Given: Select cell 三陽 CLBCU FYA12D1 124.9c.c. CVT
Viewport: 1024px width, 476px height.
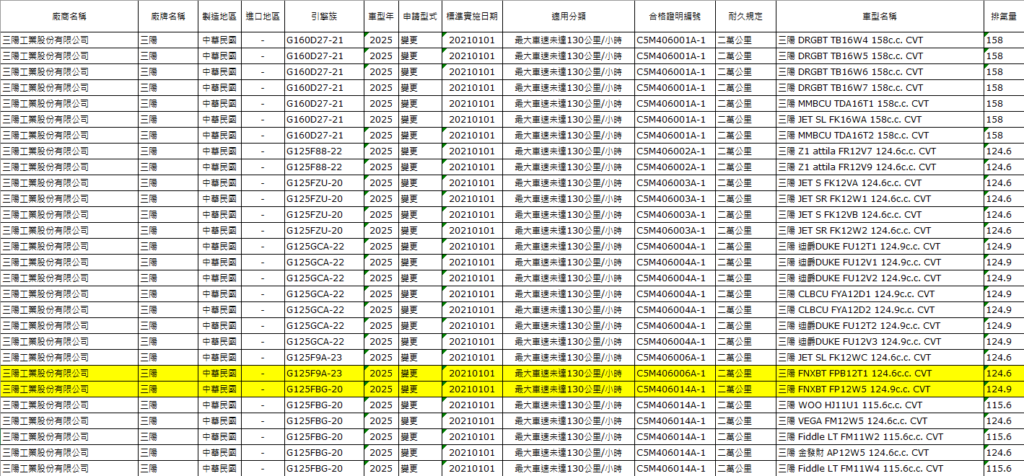Looking at the screenshot, I should click(880, 294).
